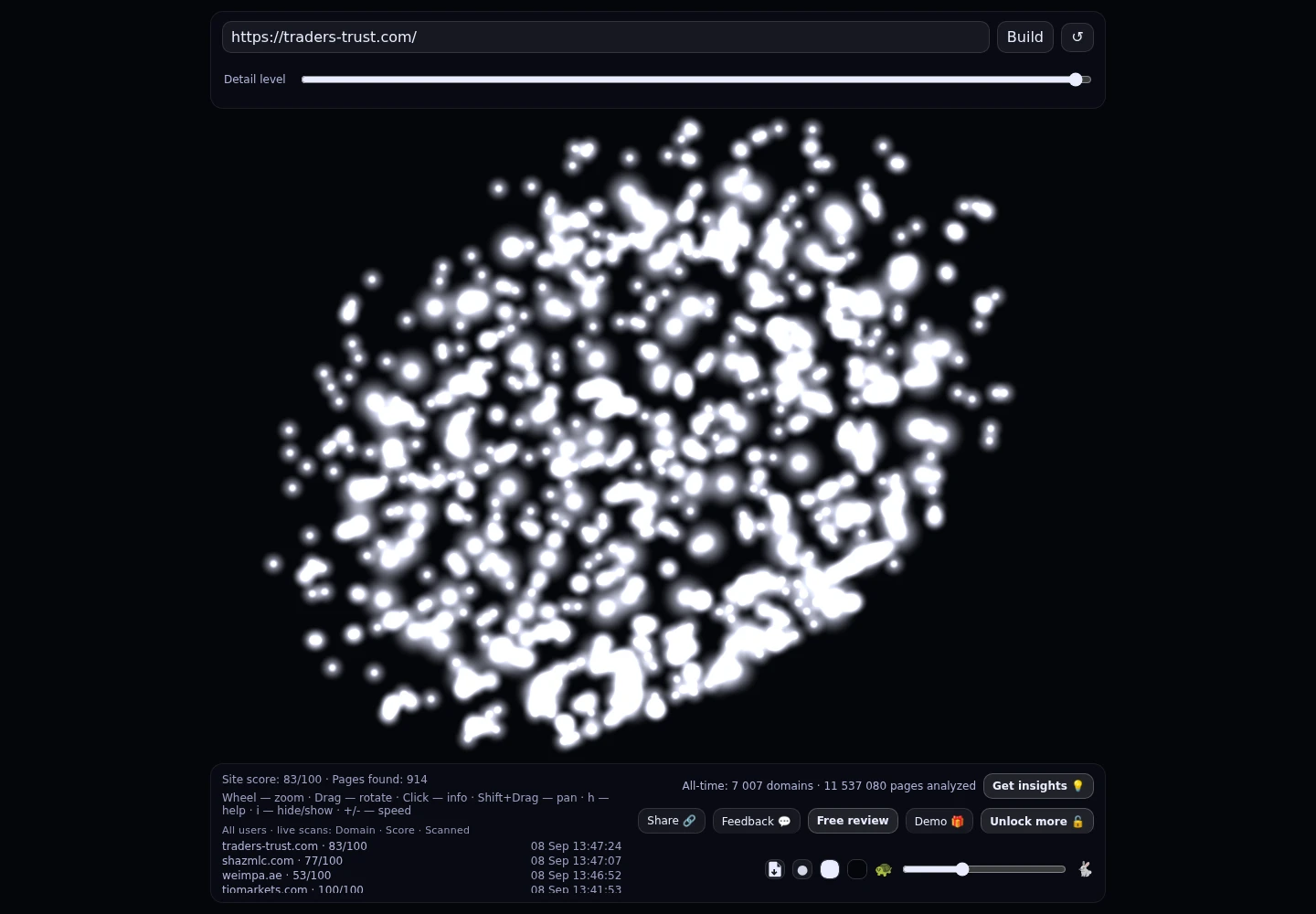1316x914 pixels.
Task: Focus the URL input field
Action: click(x=606, y=37)
